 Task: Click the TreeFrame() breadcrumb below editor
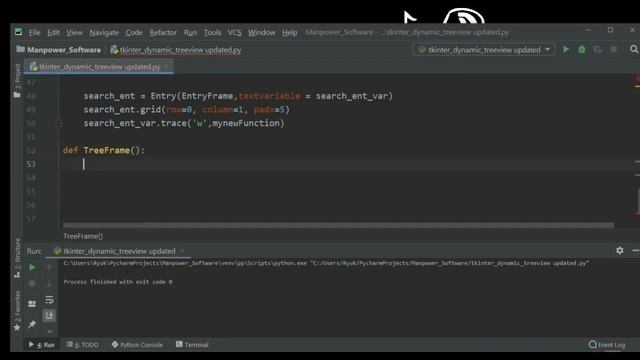[83, 236]
